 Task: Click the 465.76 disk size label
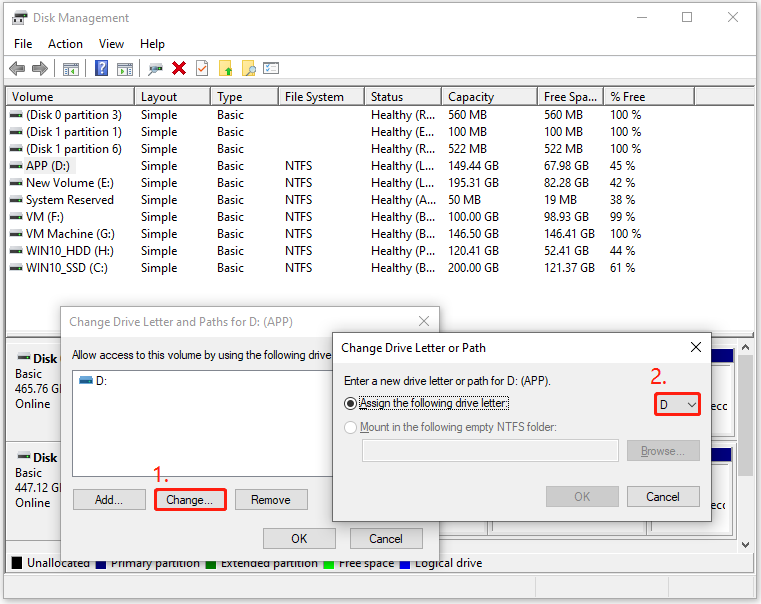click(37, 389)
